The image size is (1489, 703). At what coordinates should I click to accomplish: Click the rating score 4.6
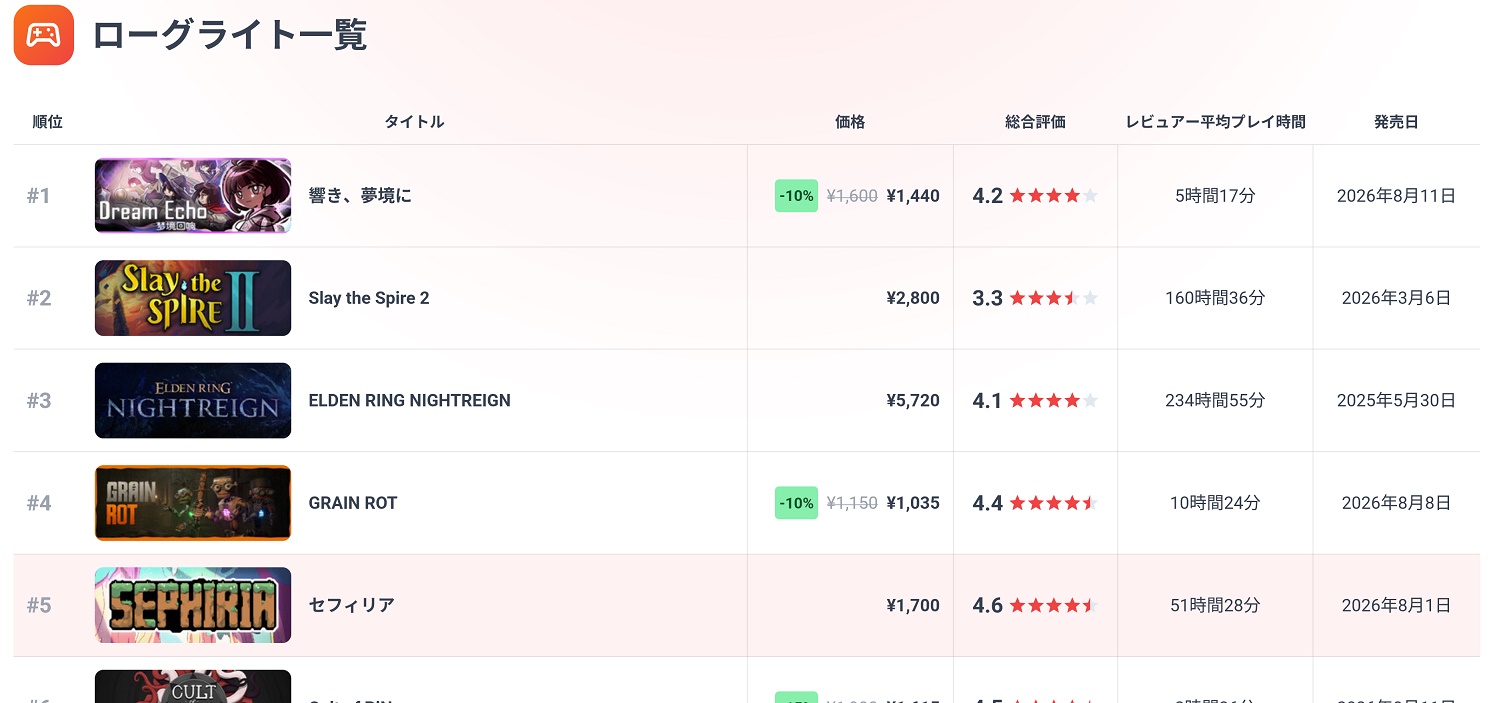pyautogui.click(x=988, y=605)
